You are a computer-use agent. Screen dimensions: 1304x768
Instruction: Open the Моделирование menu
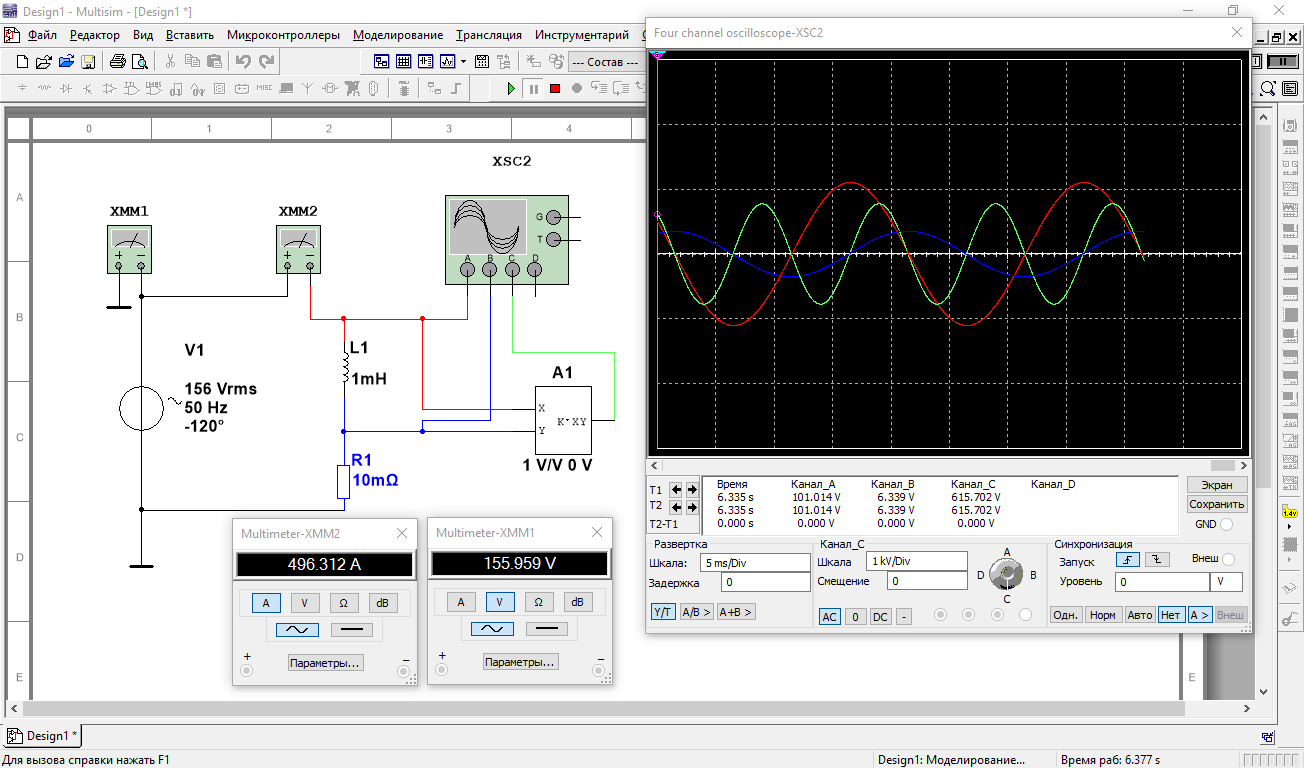(400, 35)
